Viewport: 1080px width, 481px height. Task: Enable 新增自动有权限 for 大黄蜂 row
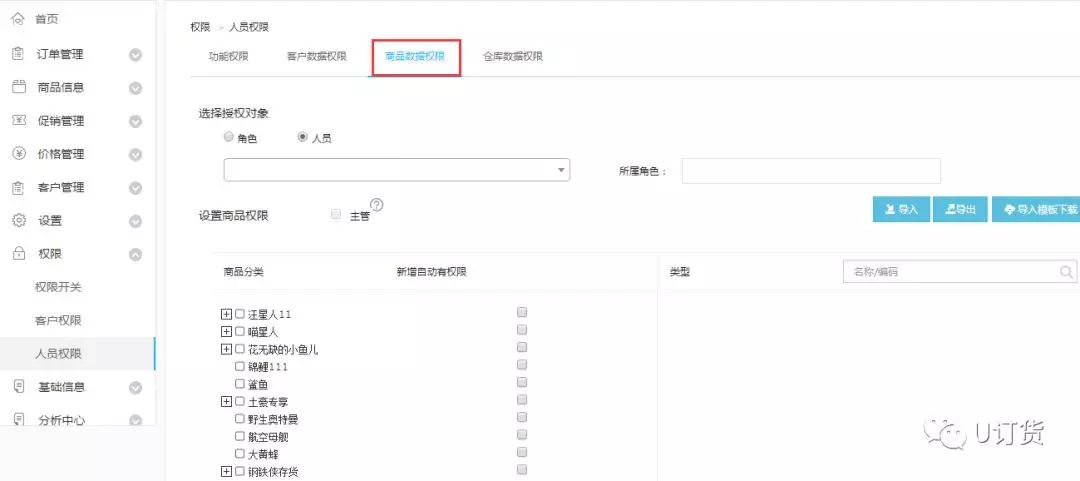coord(522,452)
